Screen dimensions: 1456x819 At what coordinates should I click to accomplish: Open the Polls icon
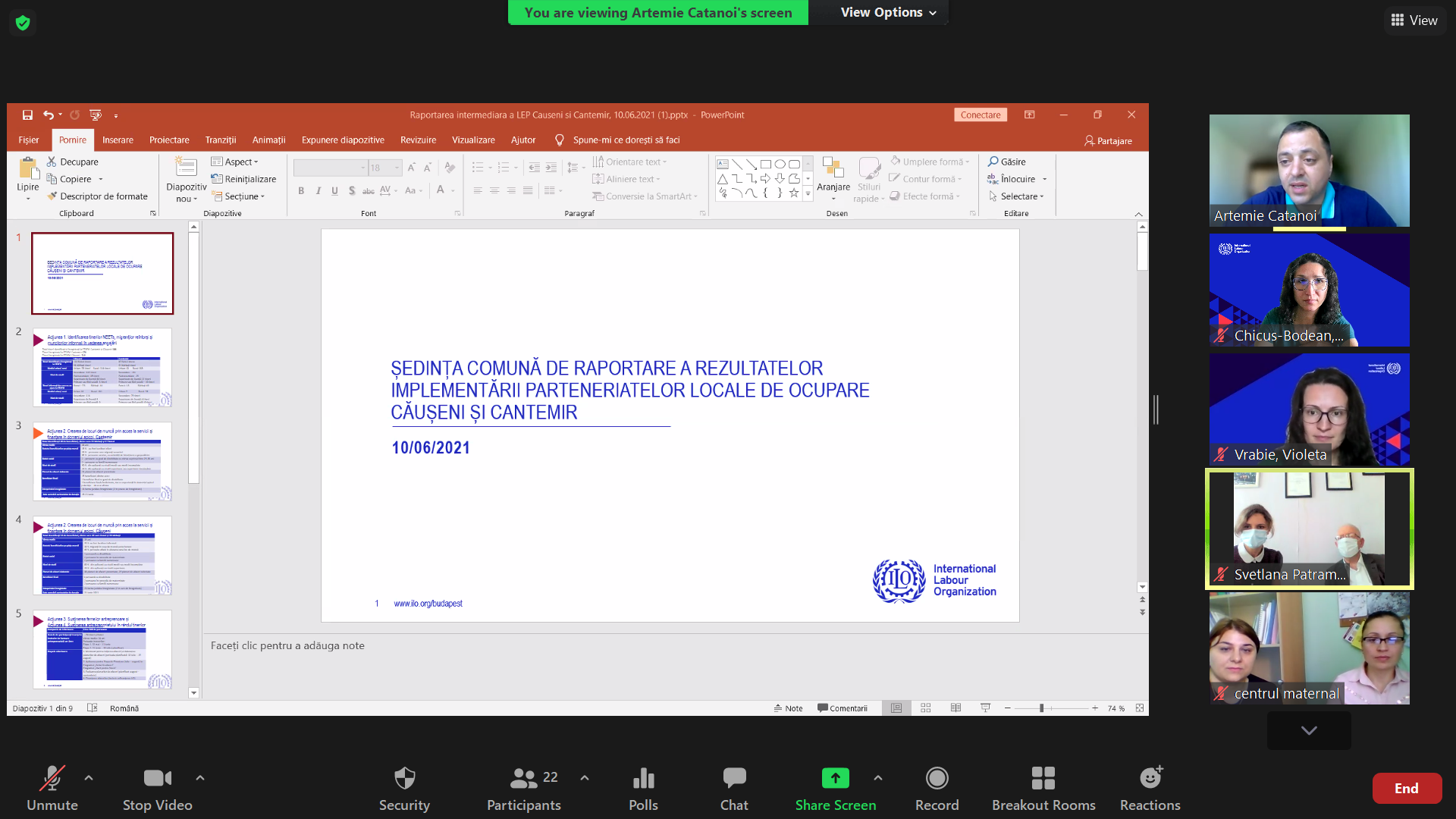pyautogui.click(x=643, y=779)
